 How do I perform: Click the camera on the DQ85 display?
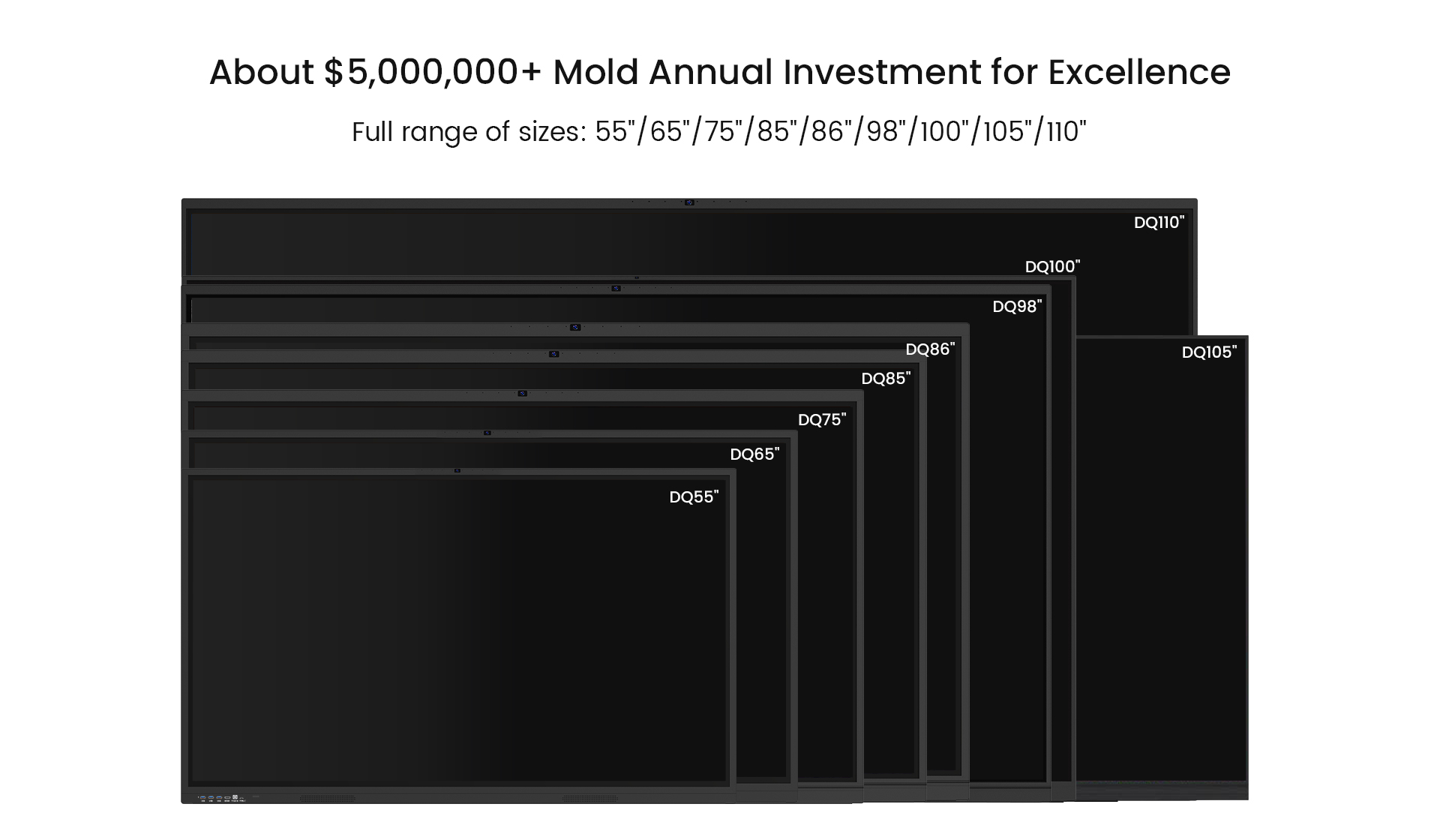pyautogui.click(x=554, y=354)
